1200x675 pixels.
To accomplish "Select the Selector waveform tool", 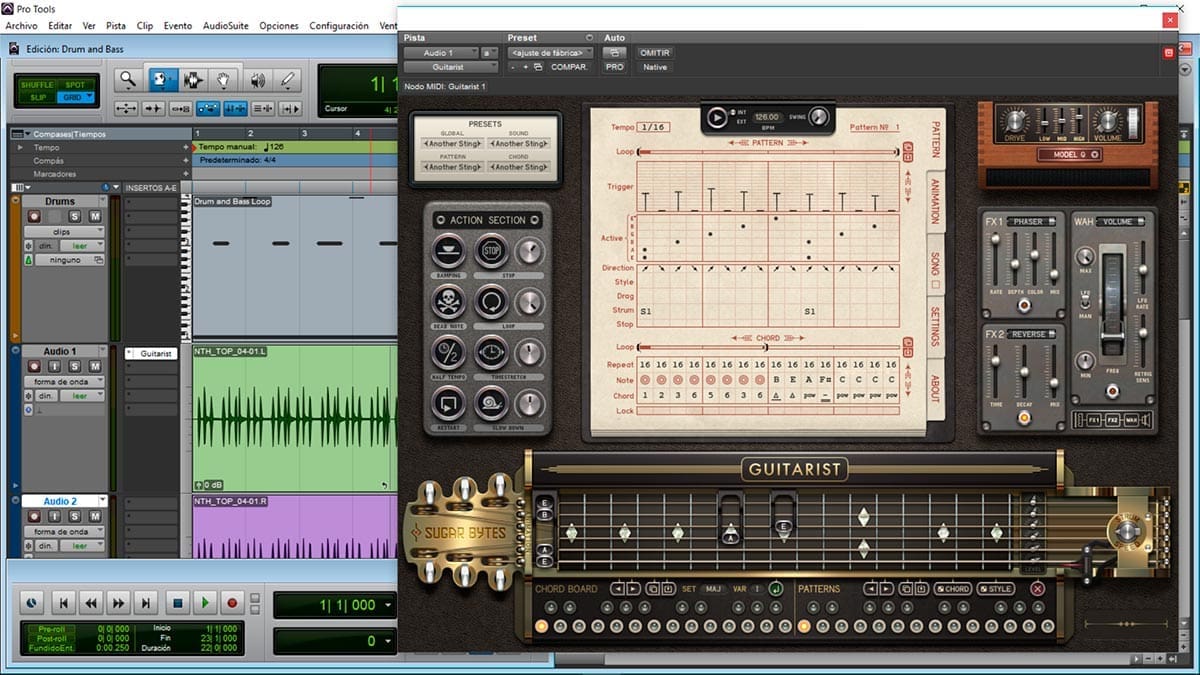I will 192,80.
